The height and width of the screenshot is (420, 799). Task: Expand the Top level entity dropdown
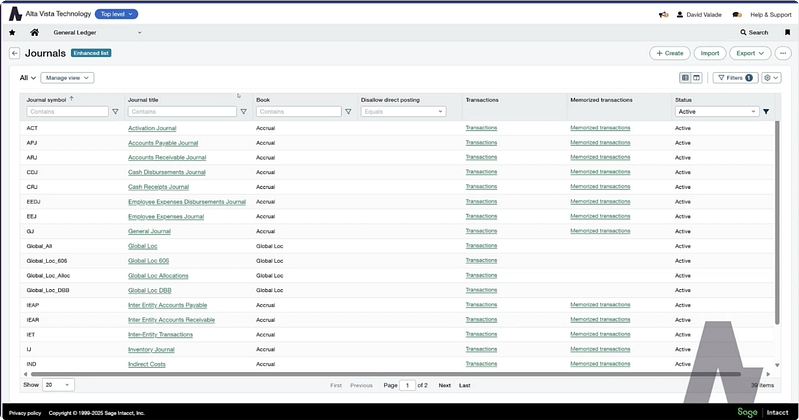(x=118, y=14)
